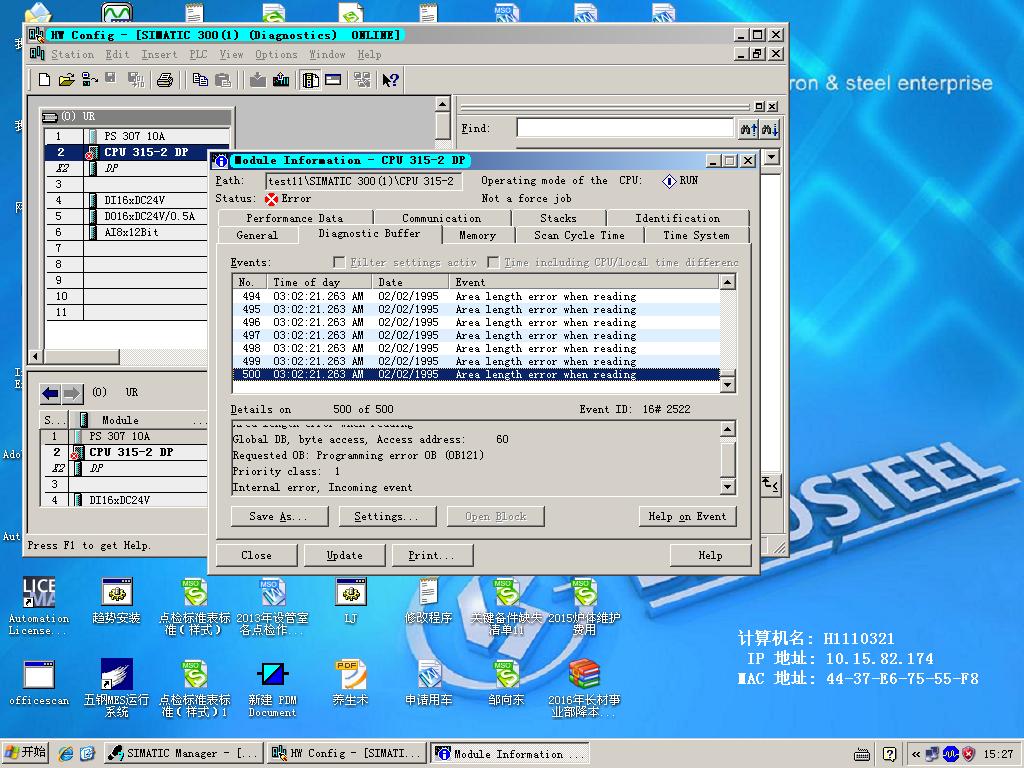Click the Upload to PG toolbar icon
This screenshot has width=1024, height=768.
pyautogui.click(x=281, y=80)
